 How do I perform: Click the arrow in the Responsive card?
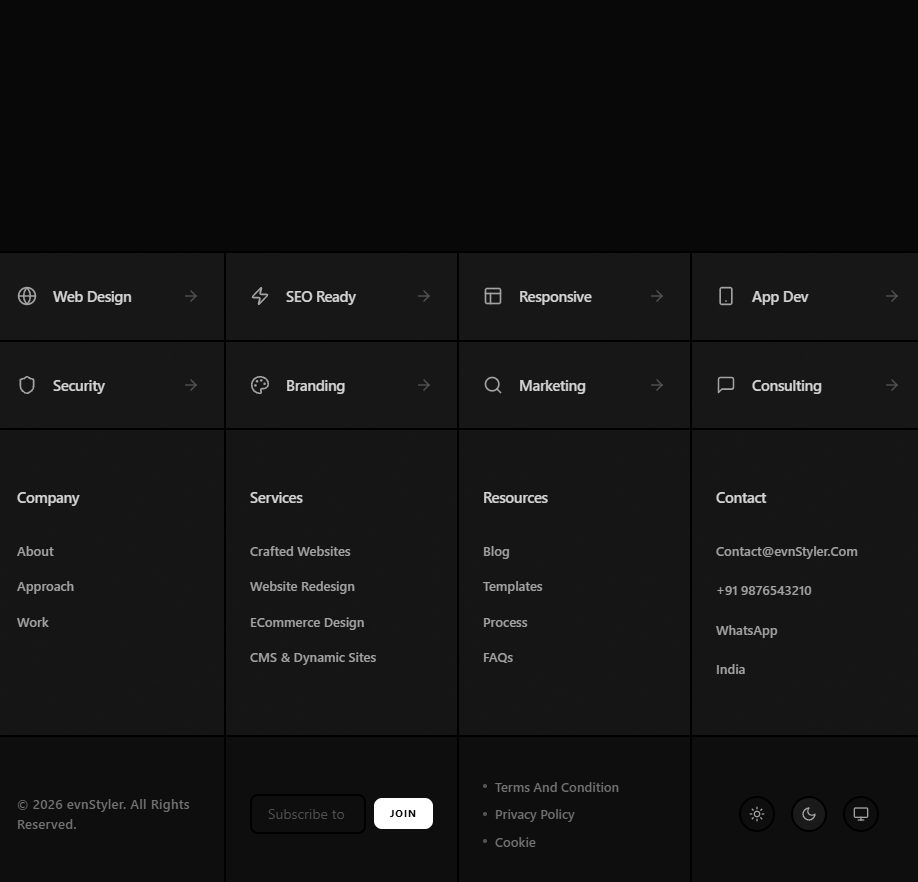click(x=657, y=296)
